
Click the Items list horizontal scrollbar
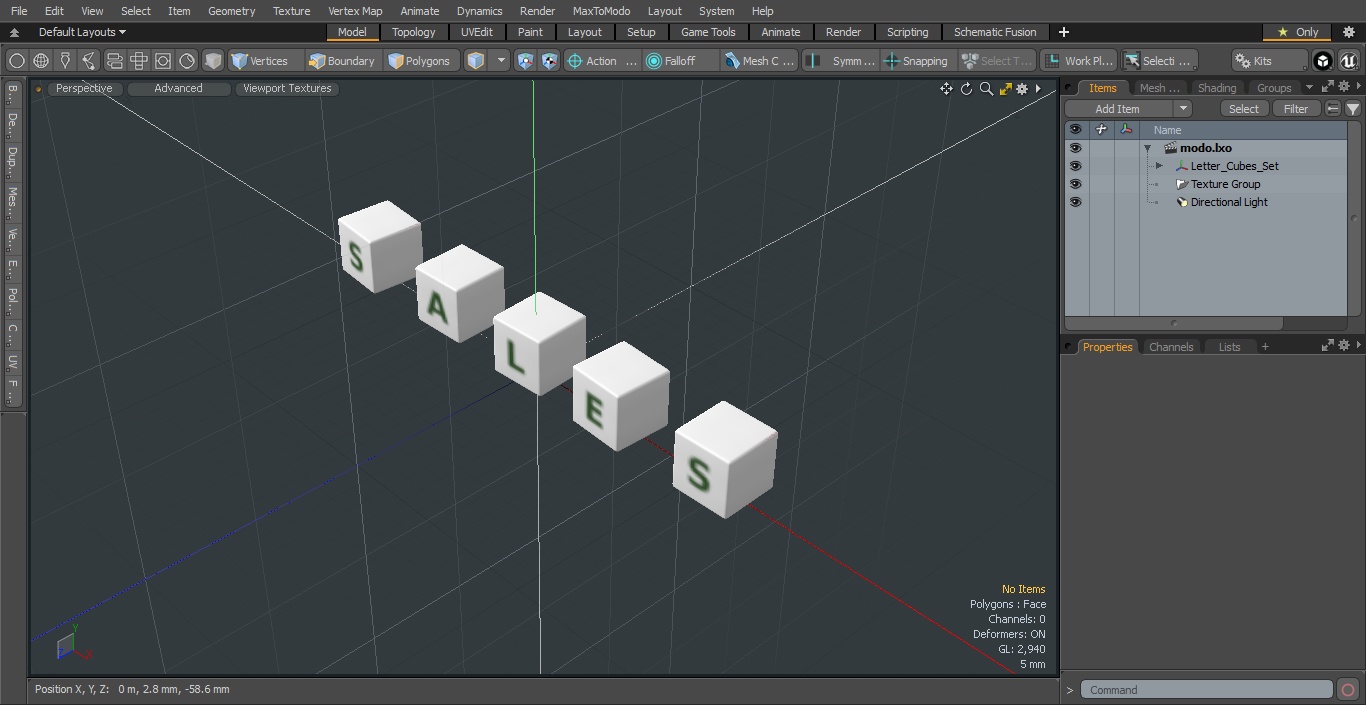(1174, 324)
